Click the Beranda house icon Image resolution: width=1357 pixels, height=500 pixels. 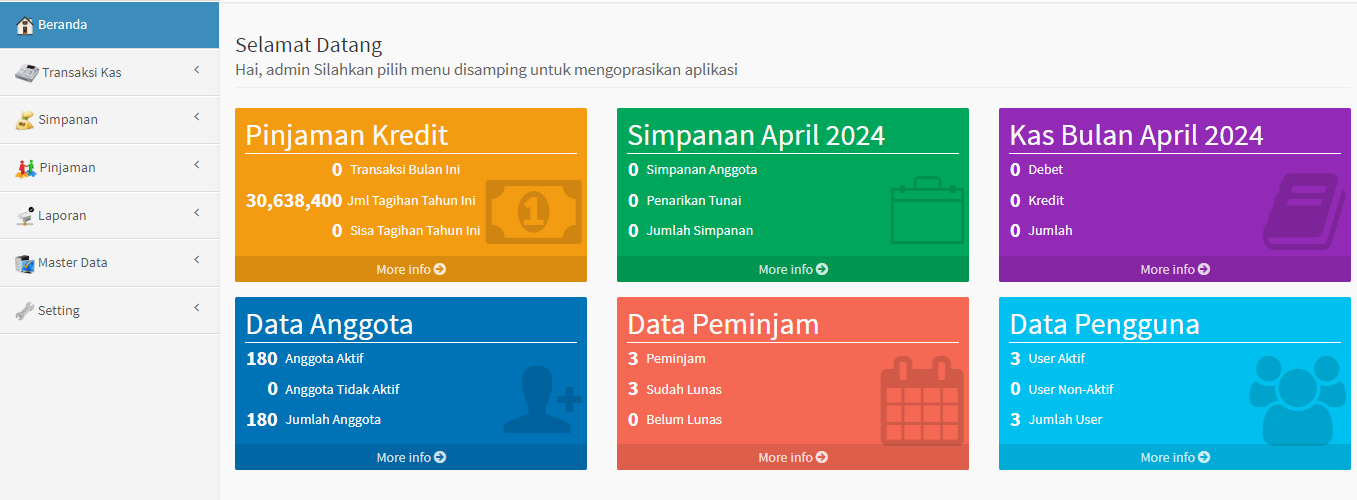25,25
